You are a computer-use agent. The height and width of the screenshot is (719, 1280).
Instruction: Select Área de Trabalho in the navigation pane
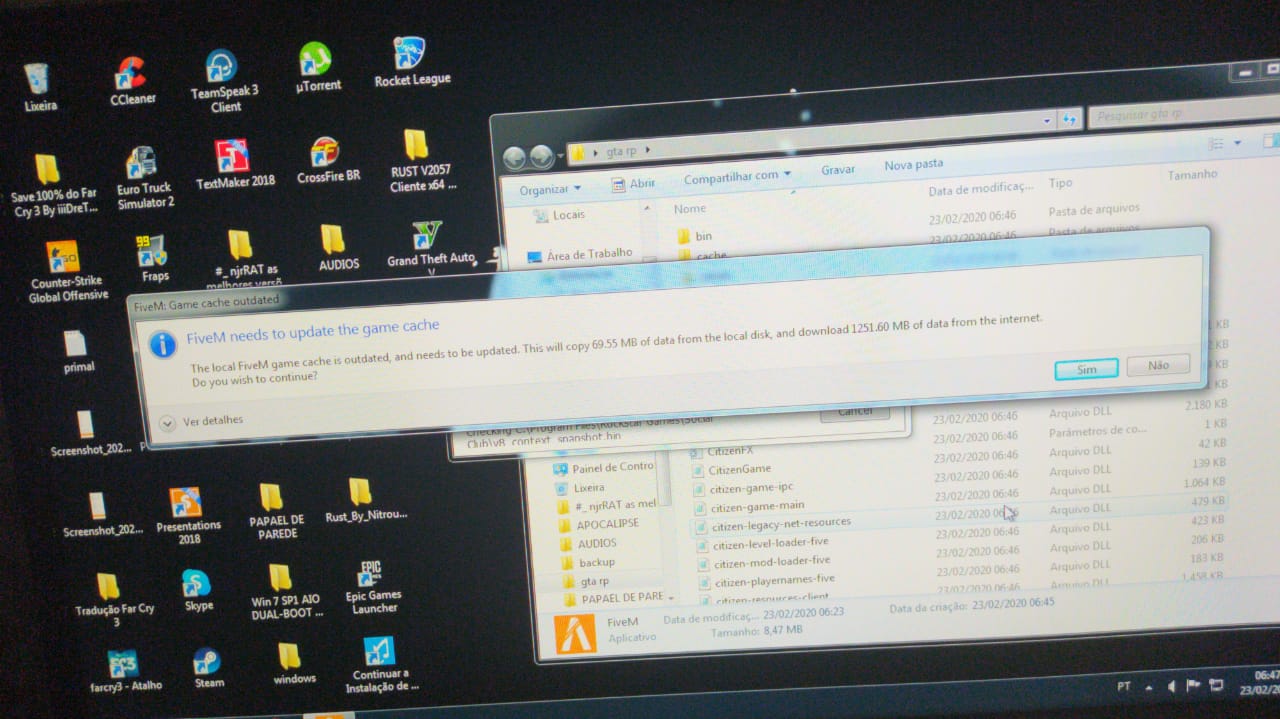(581, 254)
